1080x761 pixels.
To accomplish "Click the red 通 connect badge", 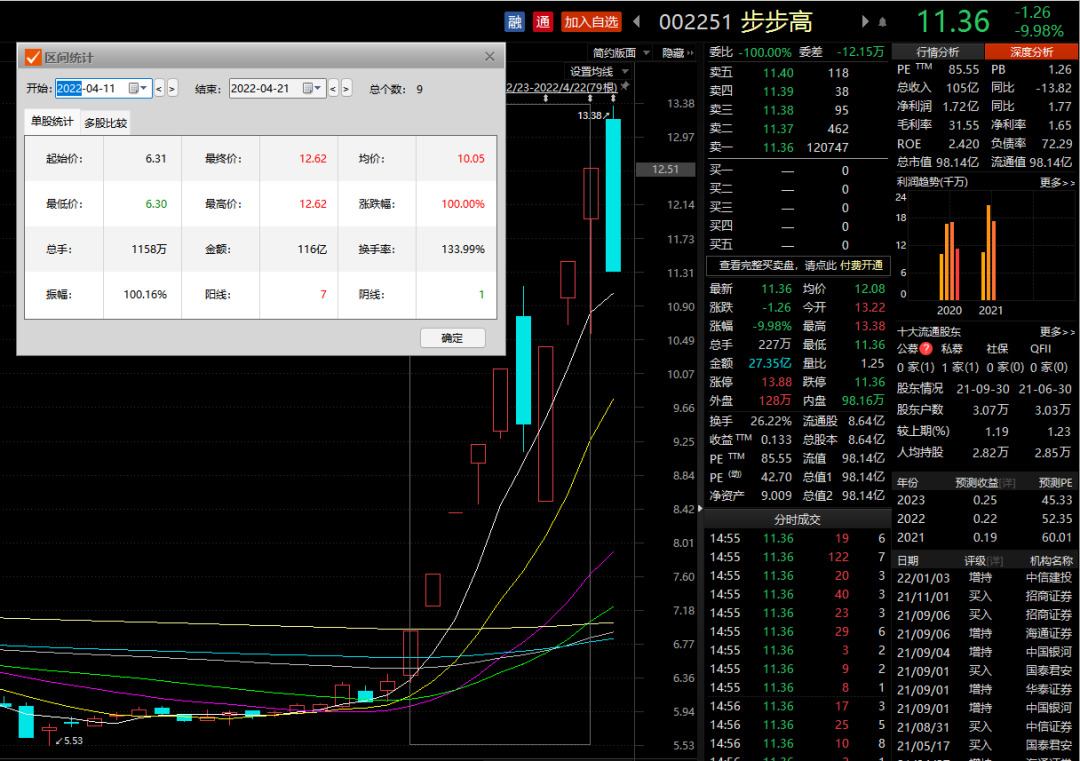I will point(543,22).
